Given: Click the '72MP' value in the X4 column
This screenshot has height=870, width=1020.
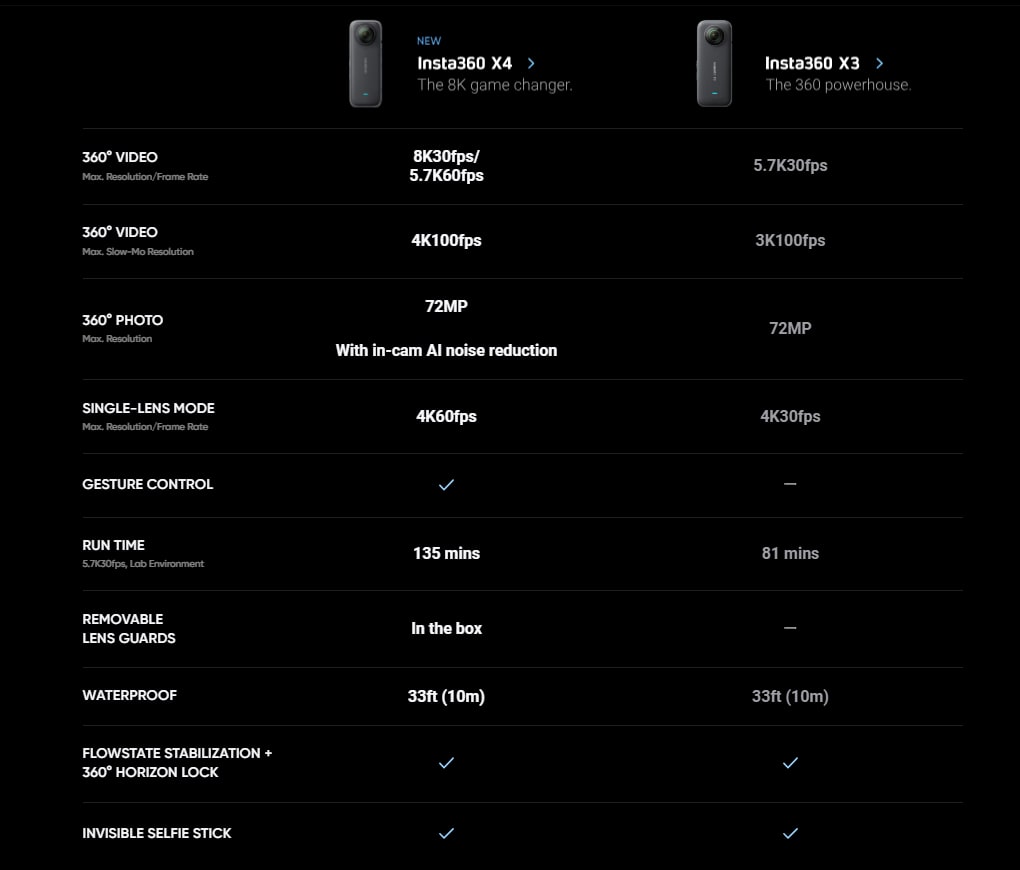Looking at the screenshot, I should [446, 306].
